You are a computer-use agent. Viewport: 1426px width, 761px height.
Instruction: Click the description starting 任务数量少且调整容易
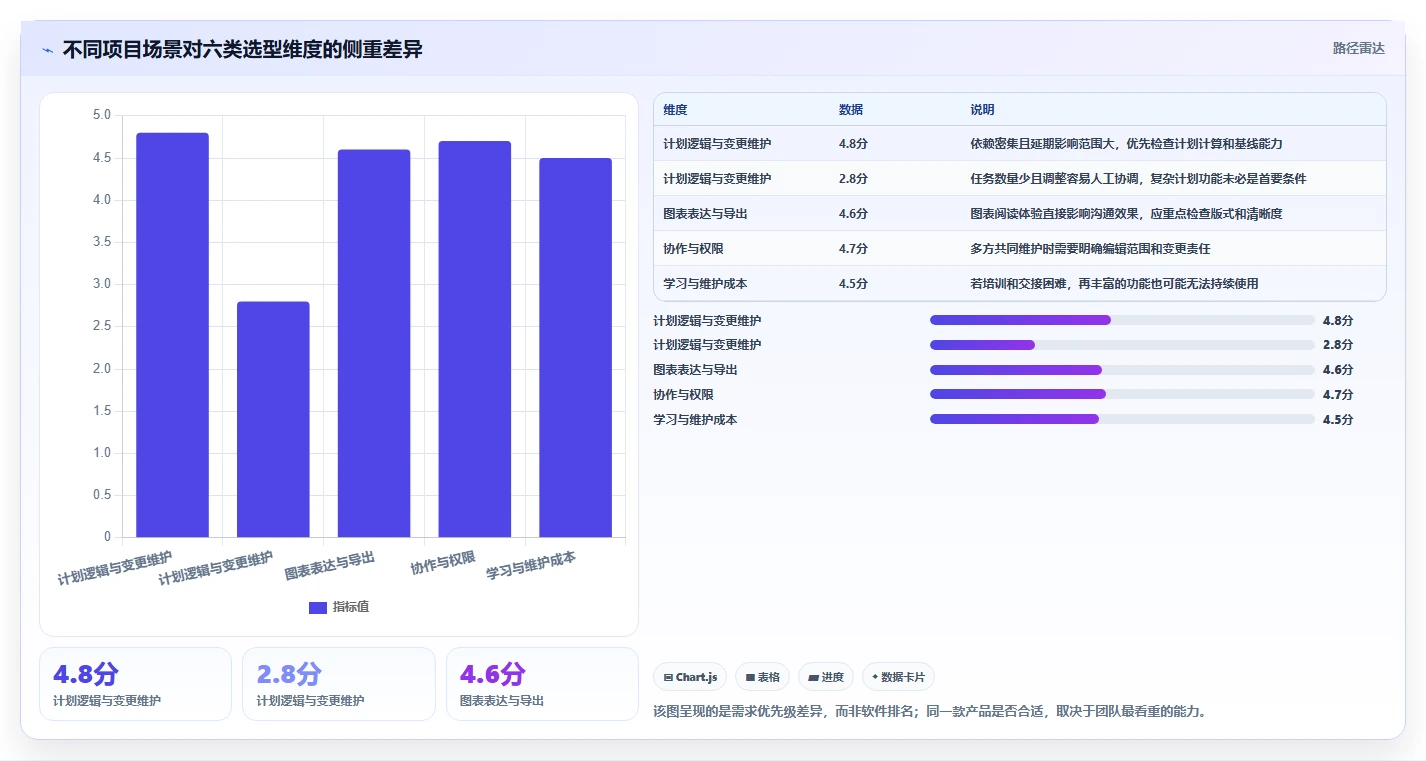(x=1138, y=179)
